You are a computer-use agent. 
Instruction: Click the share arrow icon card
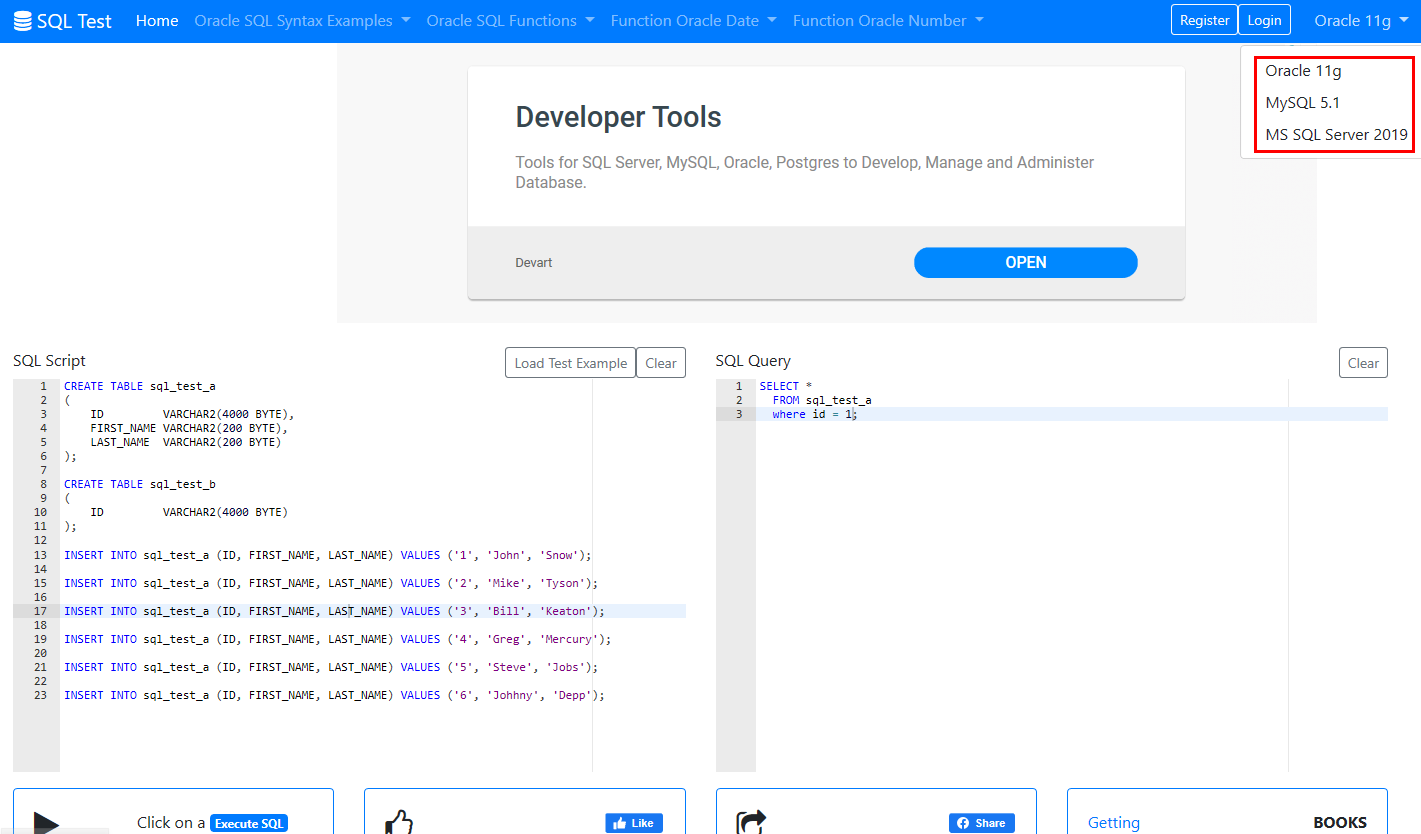[751, 822]
